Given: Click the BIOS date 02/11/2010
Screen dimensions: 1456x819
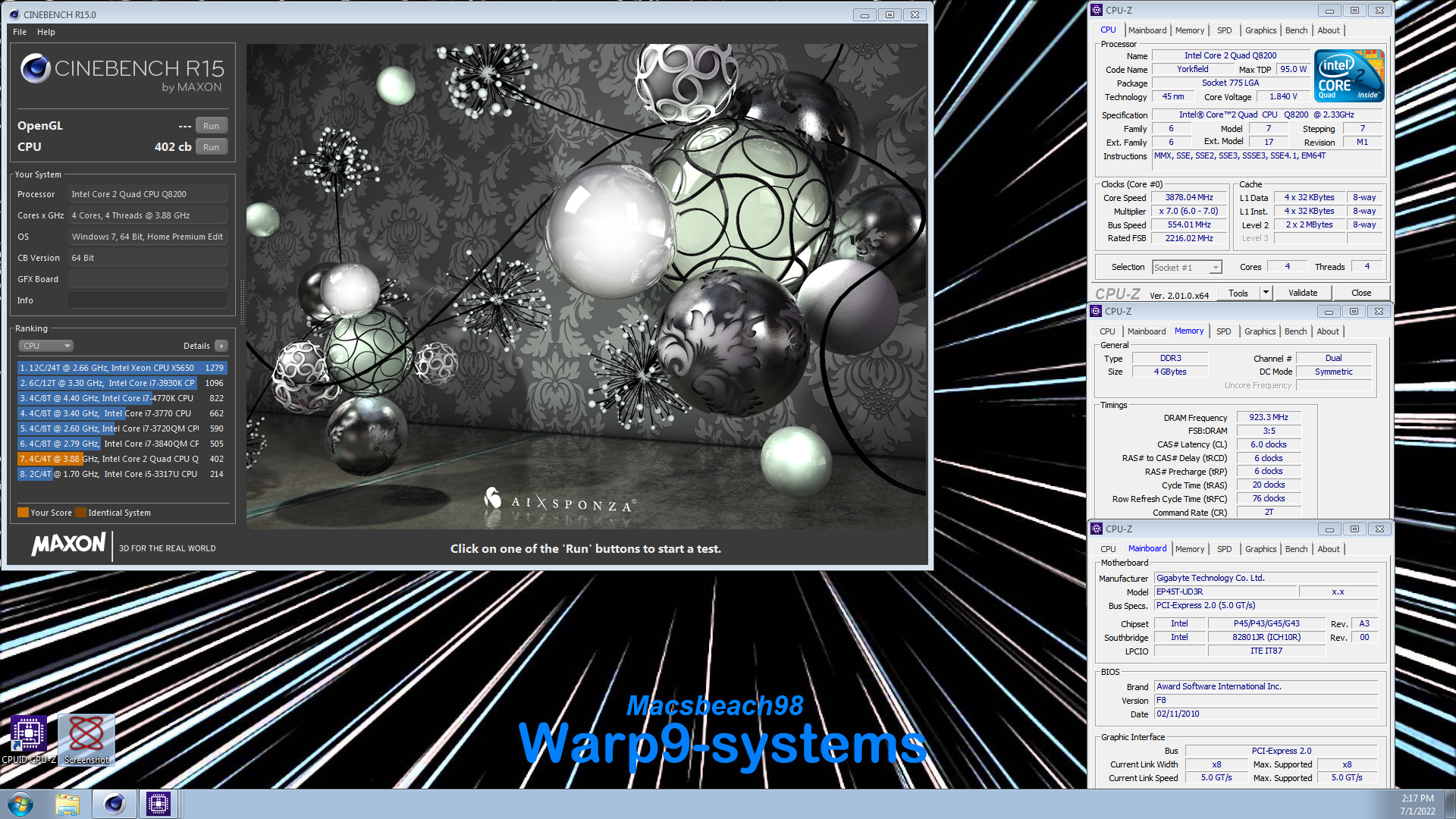Looking at the screenshot, I should (x=1266, y=714).
